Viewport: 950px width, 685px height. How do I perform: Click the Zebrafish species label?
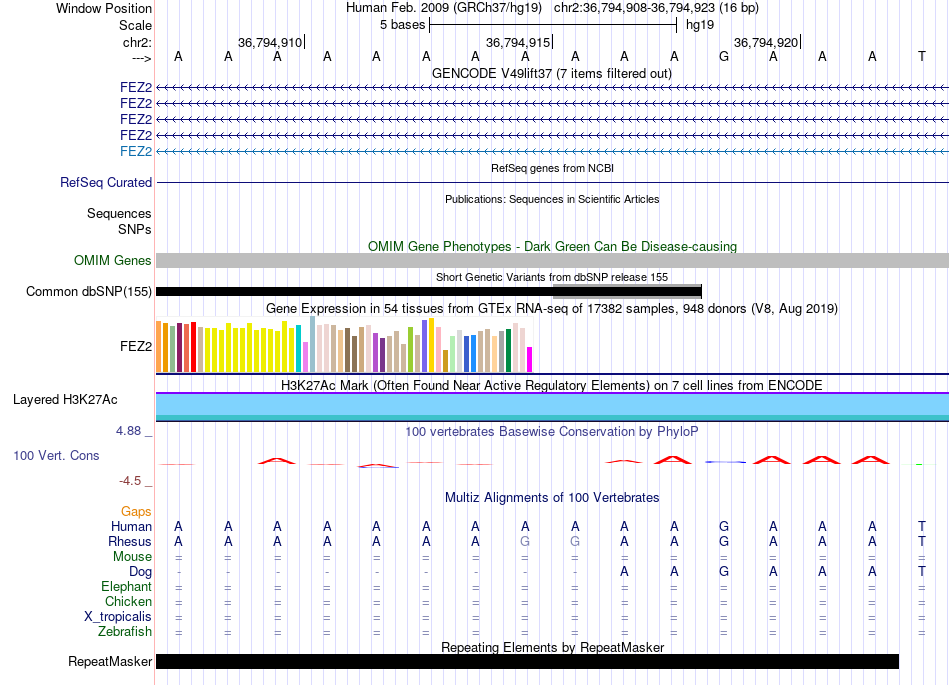click(x=125, y=631)
